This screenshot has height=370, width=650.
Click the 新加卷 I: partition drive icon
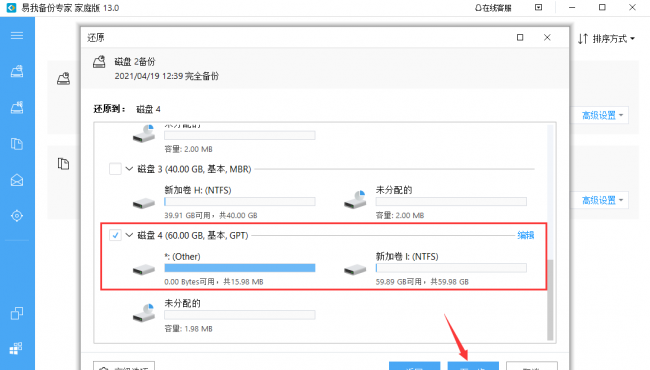pos(355,270)
